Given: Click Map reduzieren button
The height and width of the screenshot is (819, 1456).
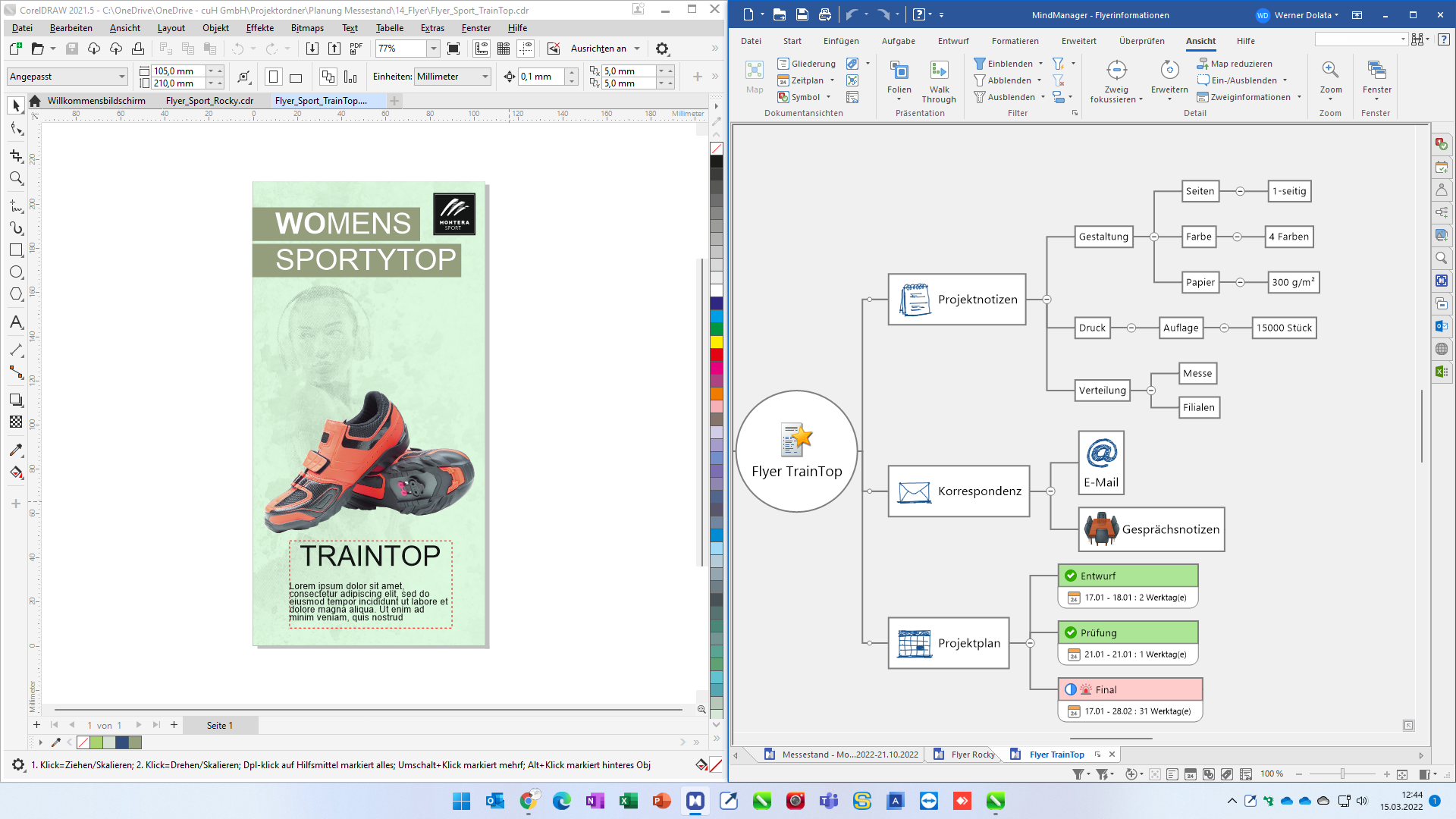Looking at the screenshot, I should pos(1235,64).
